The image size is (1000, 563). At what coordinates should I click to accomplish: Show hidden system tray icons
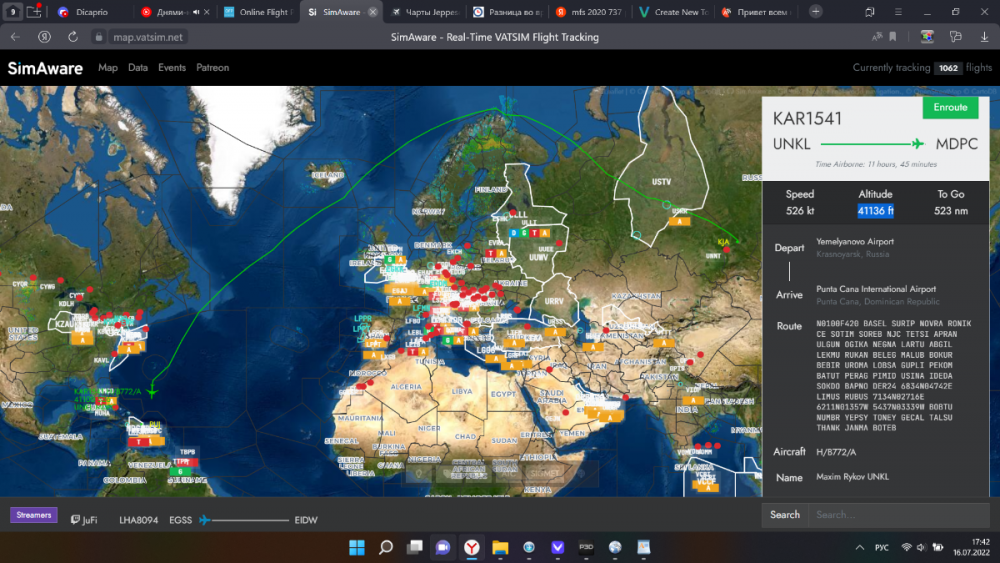click(860, 548)
